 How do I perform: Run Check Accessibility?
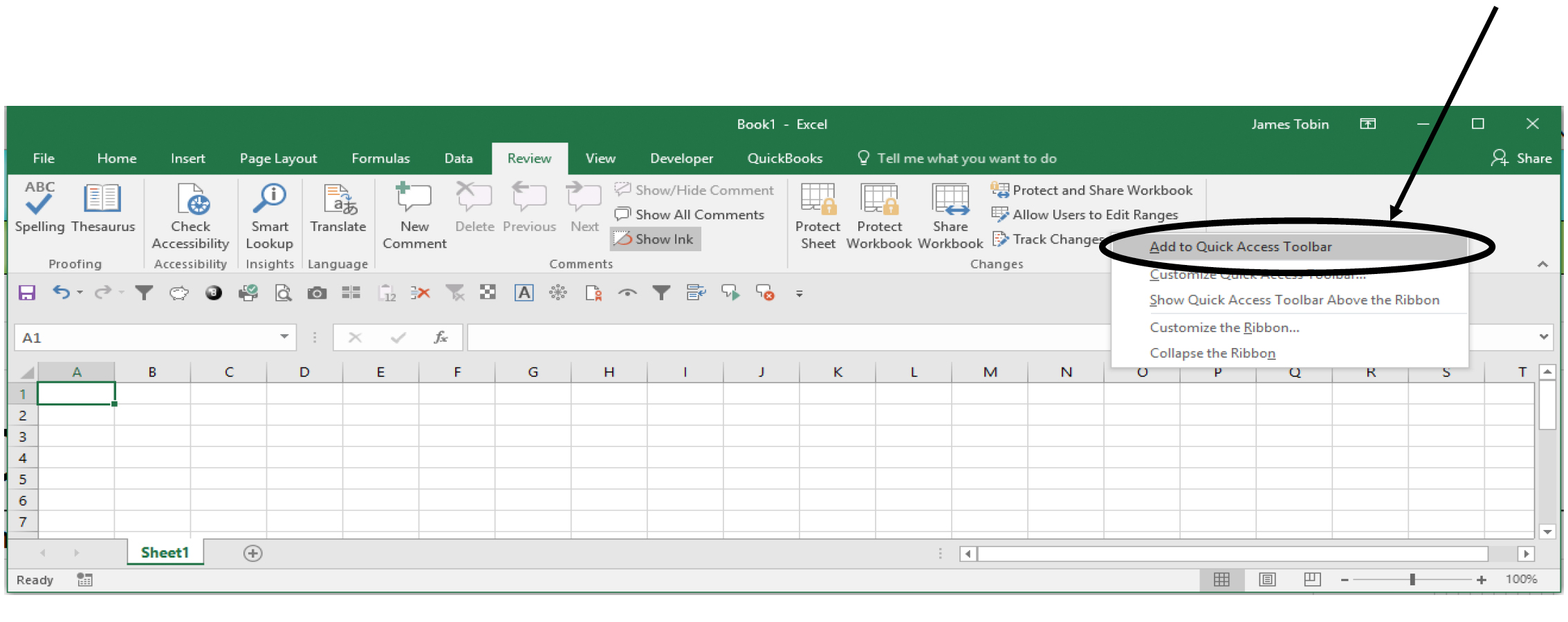190,216
